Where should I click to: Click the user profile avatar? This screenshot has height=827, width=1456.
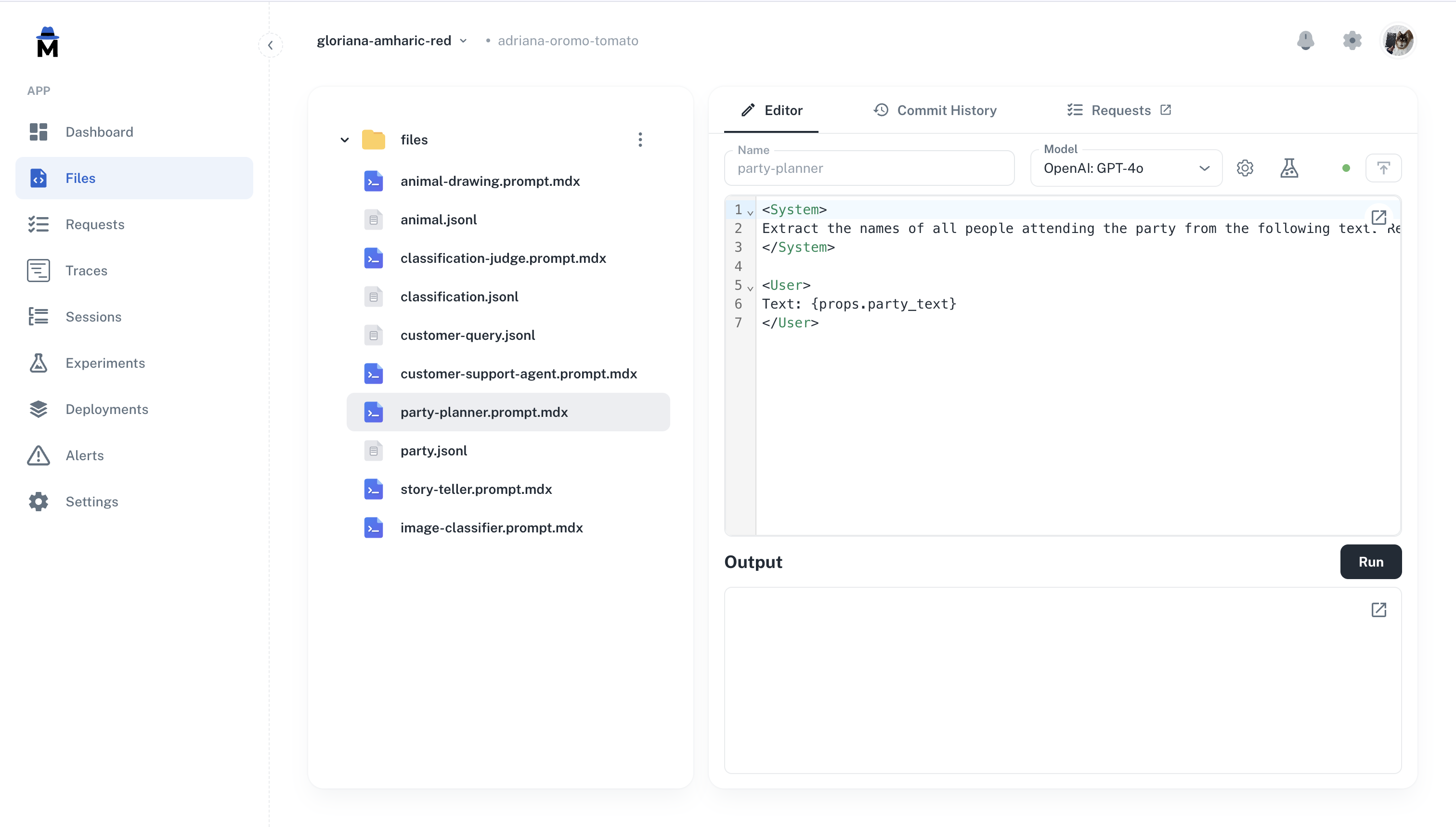click(1397, 40)
